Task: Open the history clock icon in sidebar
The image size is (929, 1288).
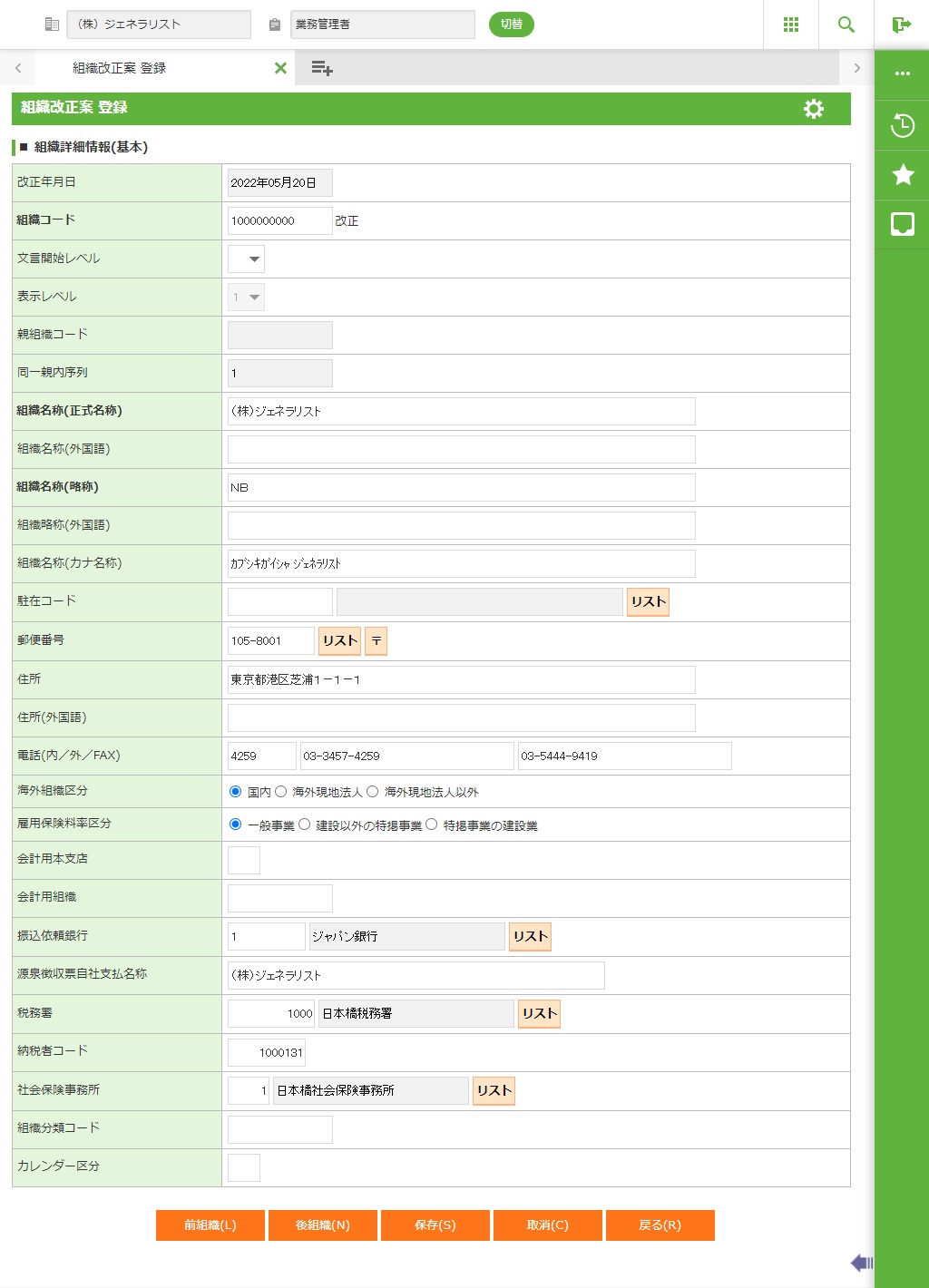Action: coord(903,125)
